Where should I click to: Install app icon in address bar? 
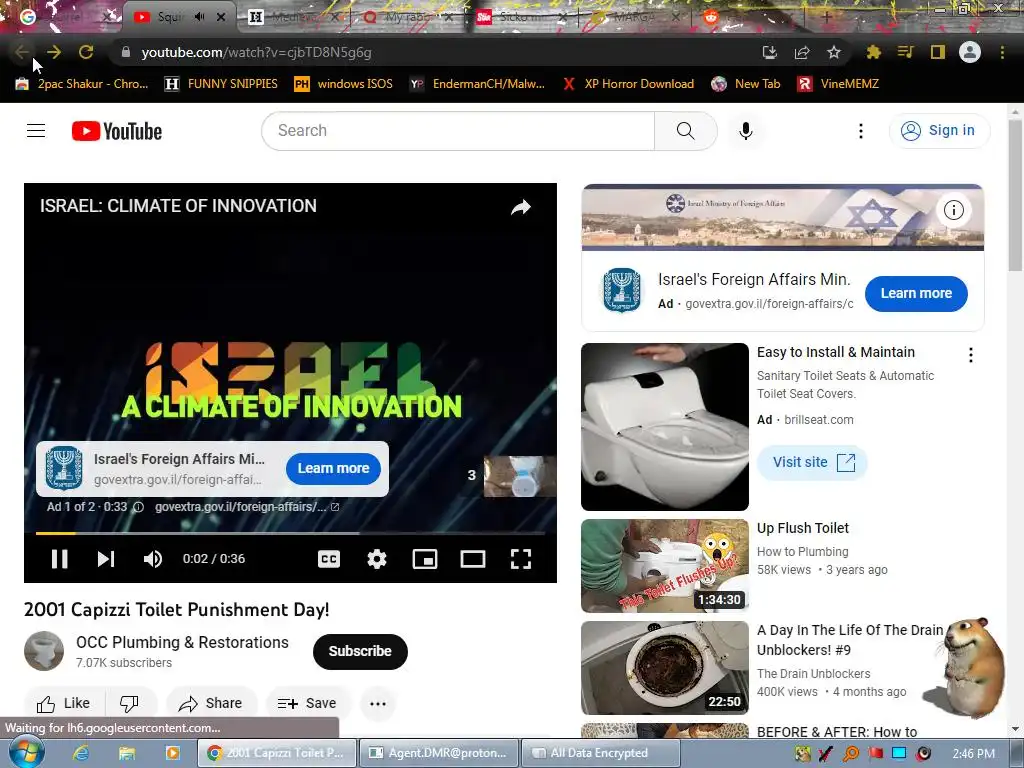[x=770, y=52]
